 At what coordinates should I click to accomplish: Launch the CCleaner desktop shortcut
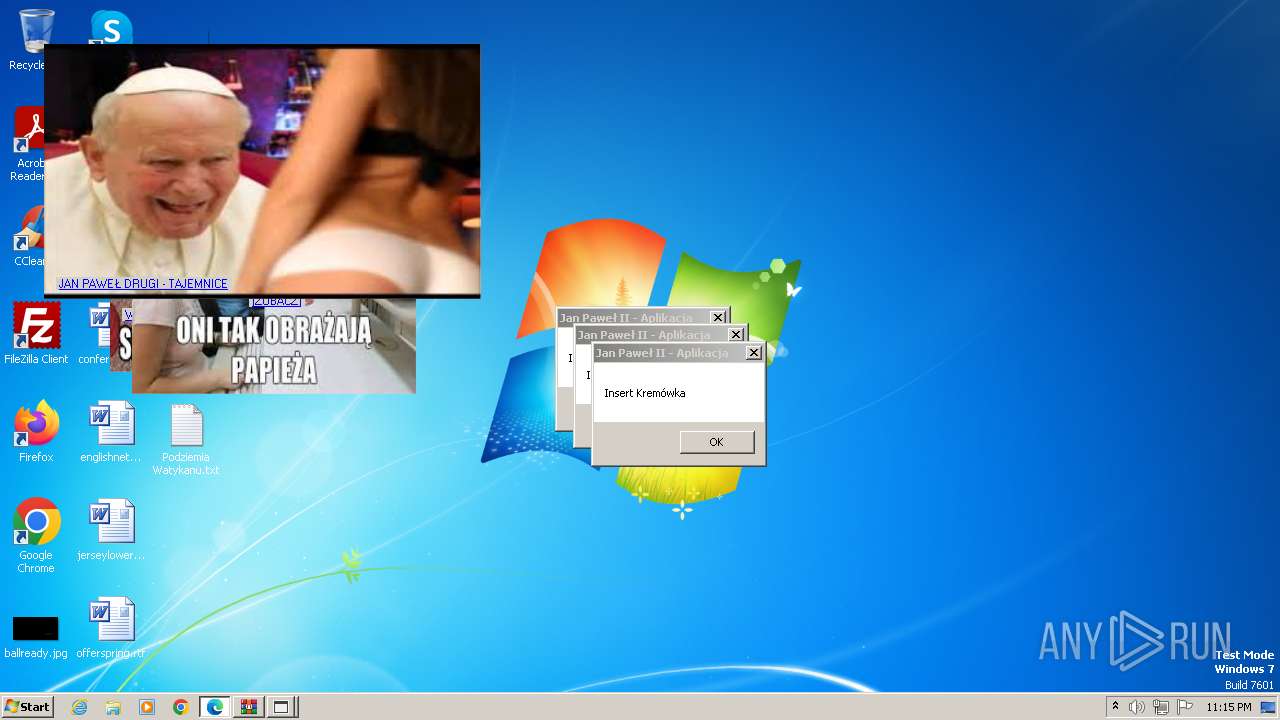click(28, 236)
